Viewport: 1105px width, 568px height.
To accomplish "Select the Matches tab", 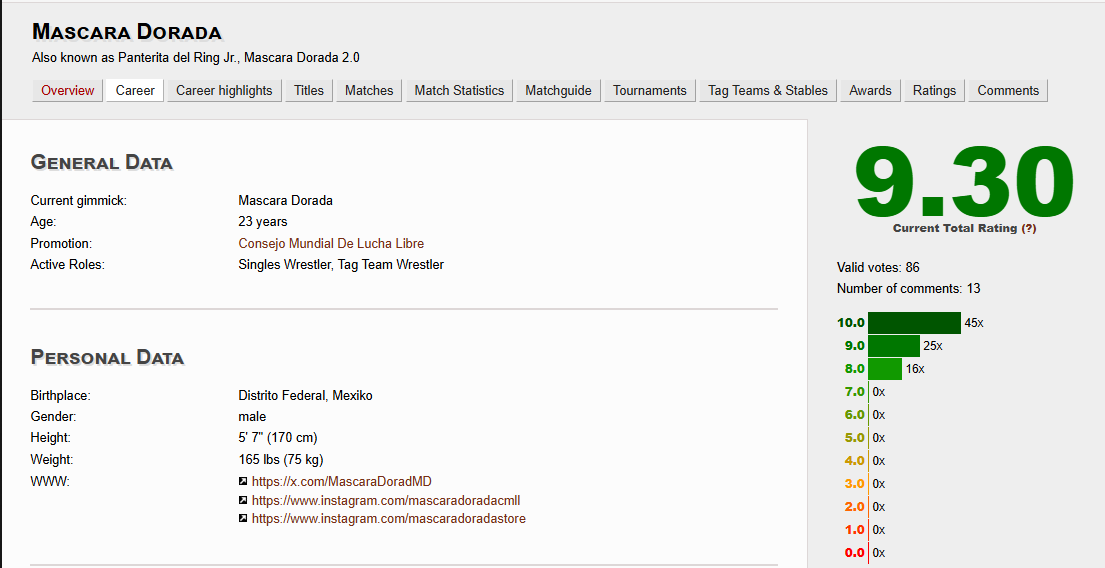I will (x=369, y=90).
